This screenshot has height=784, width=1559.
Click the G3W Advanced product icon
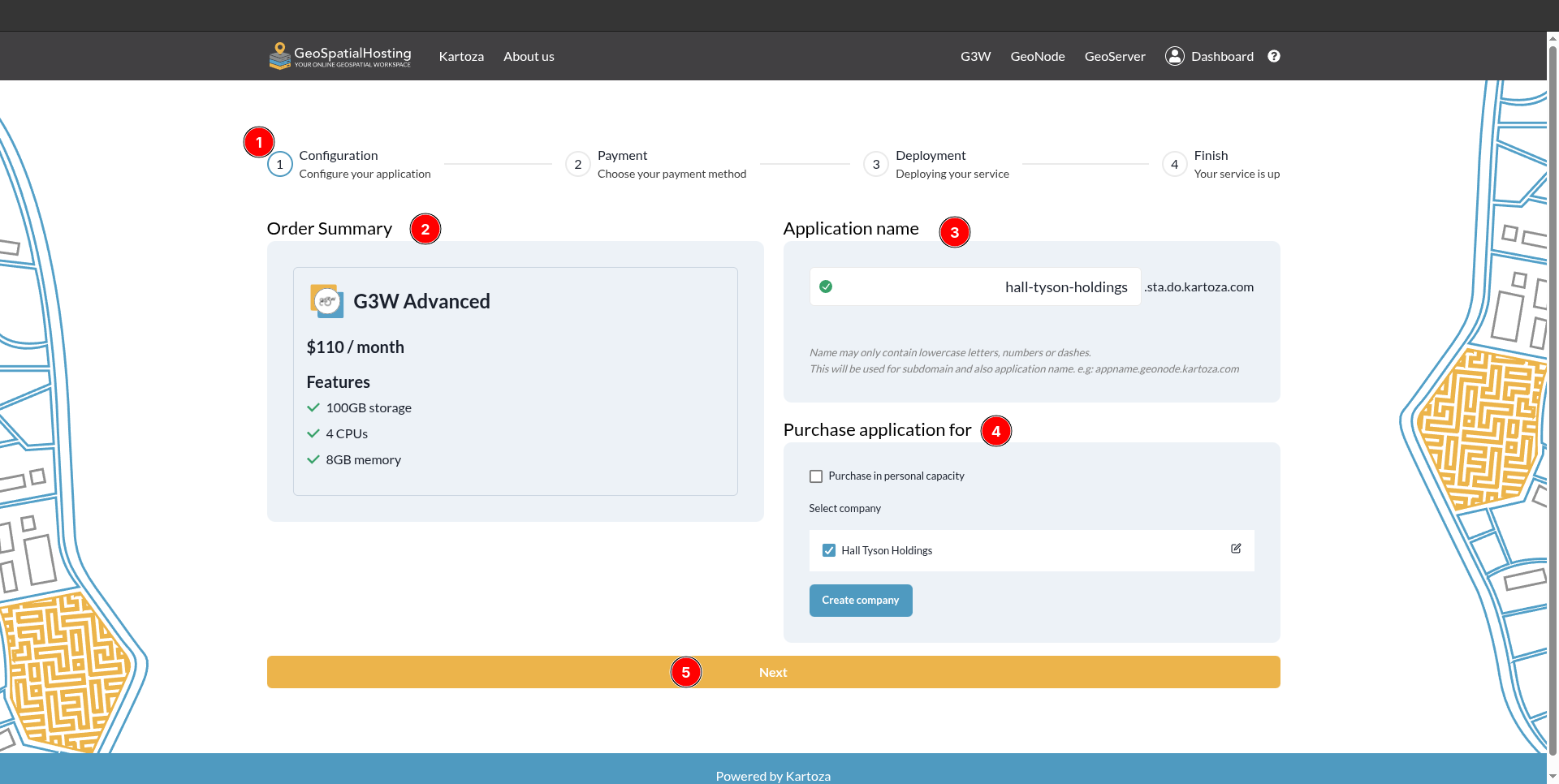coord(326,301)
